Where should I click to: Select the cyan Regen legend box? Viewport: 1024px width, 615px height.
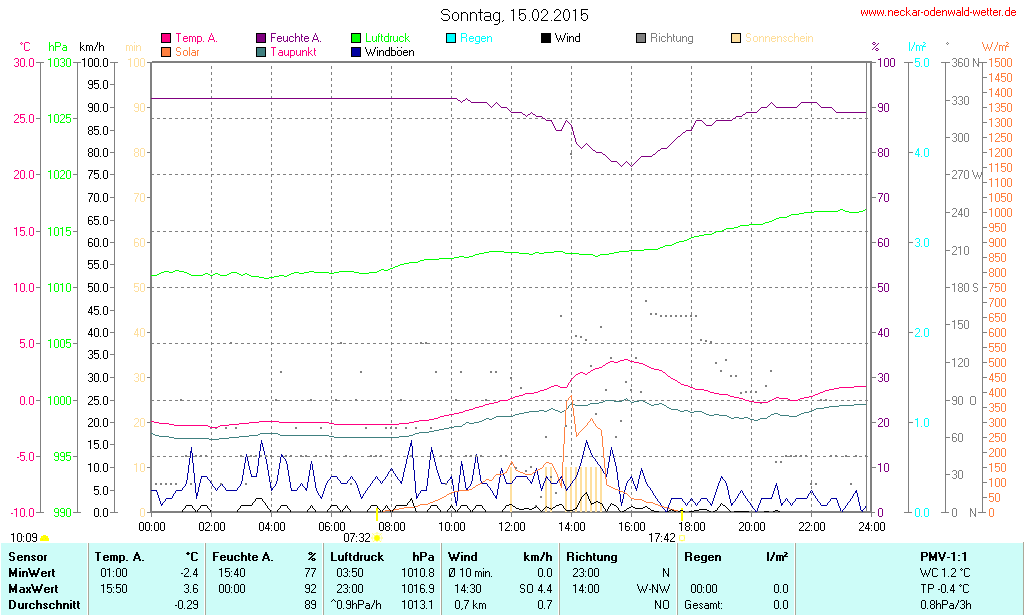click(x=452, y=38)
